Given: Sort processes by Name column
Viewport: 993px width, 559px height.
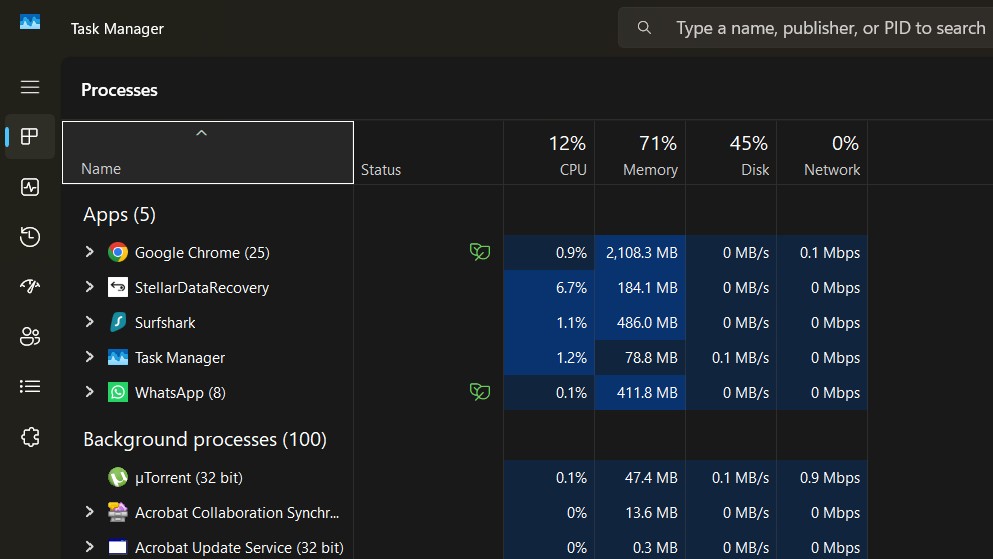Looking at the screenshot, I should [208, 153].
